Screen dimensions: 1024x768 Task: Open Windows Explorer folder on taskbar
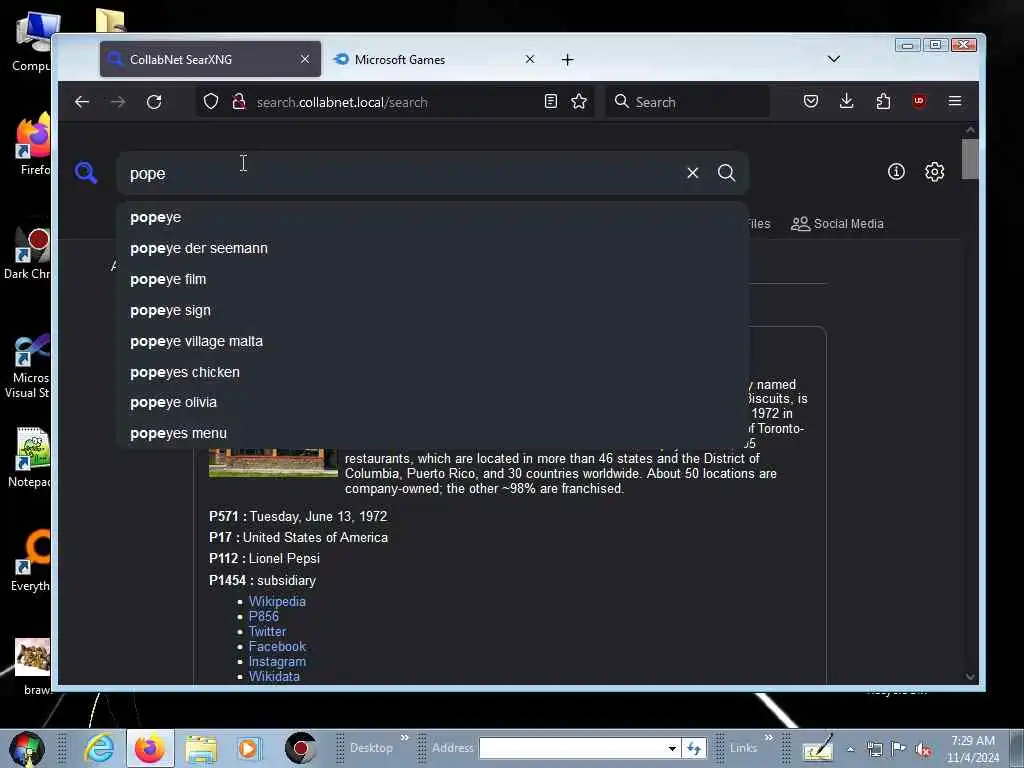(x=200, y=748)
